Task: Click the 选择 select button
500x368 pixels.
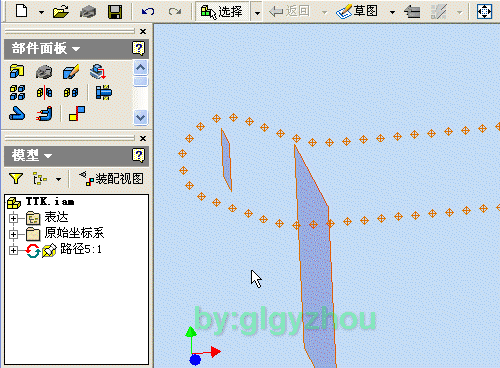Action: (x=222, y=12)
